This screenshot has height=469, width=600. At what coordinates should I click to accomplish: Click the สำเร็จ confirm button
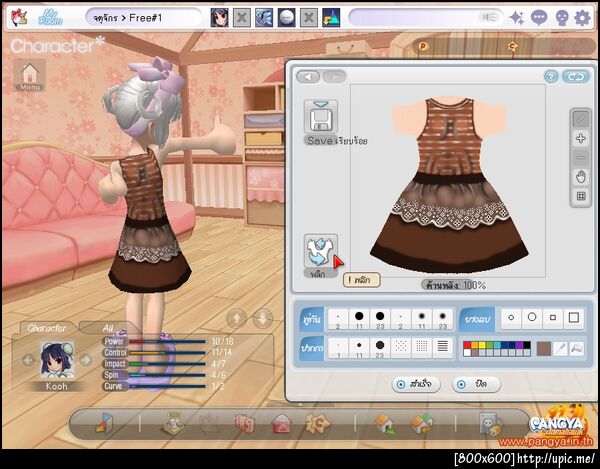(416, 384)
